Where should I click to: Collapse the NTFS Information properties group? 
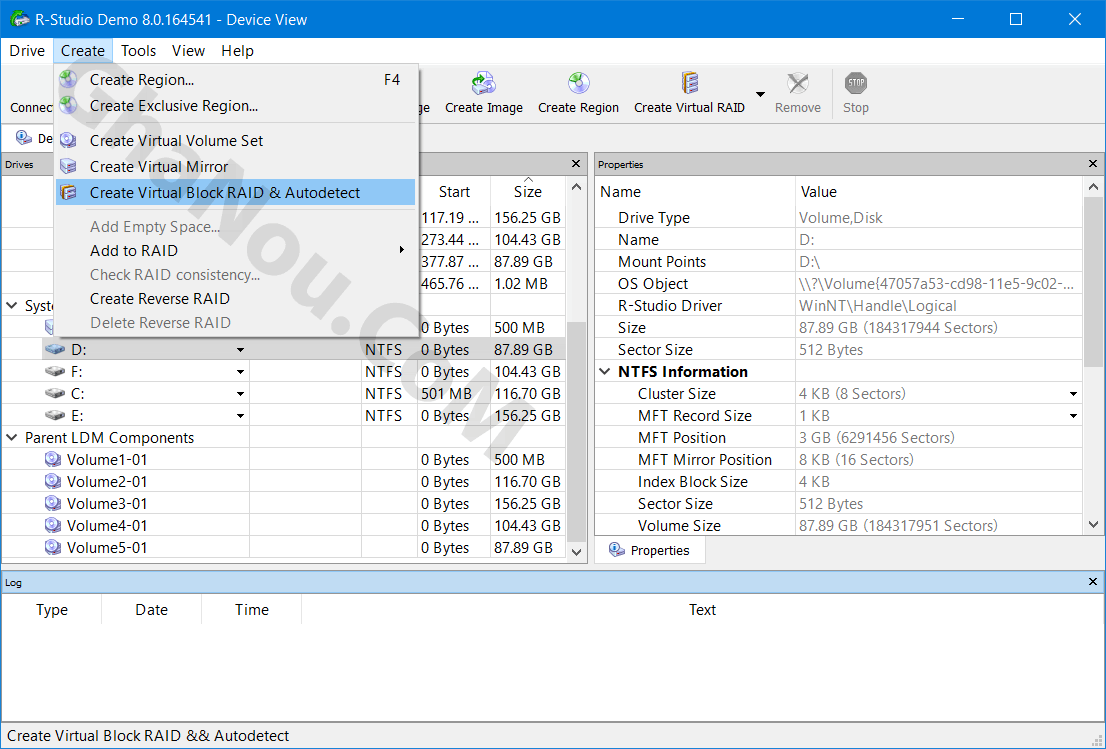point(605,372)
